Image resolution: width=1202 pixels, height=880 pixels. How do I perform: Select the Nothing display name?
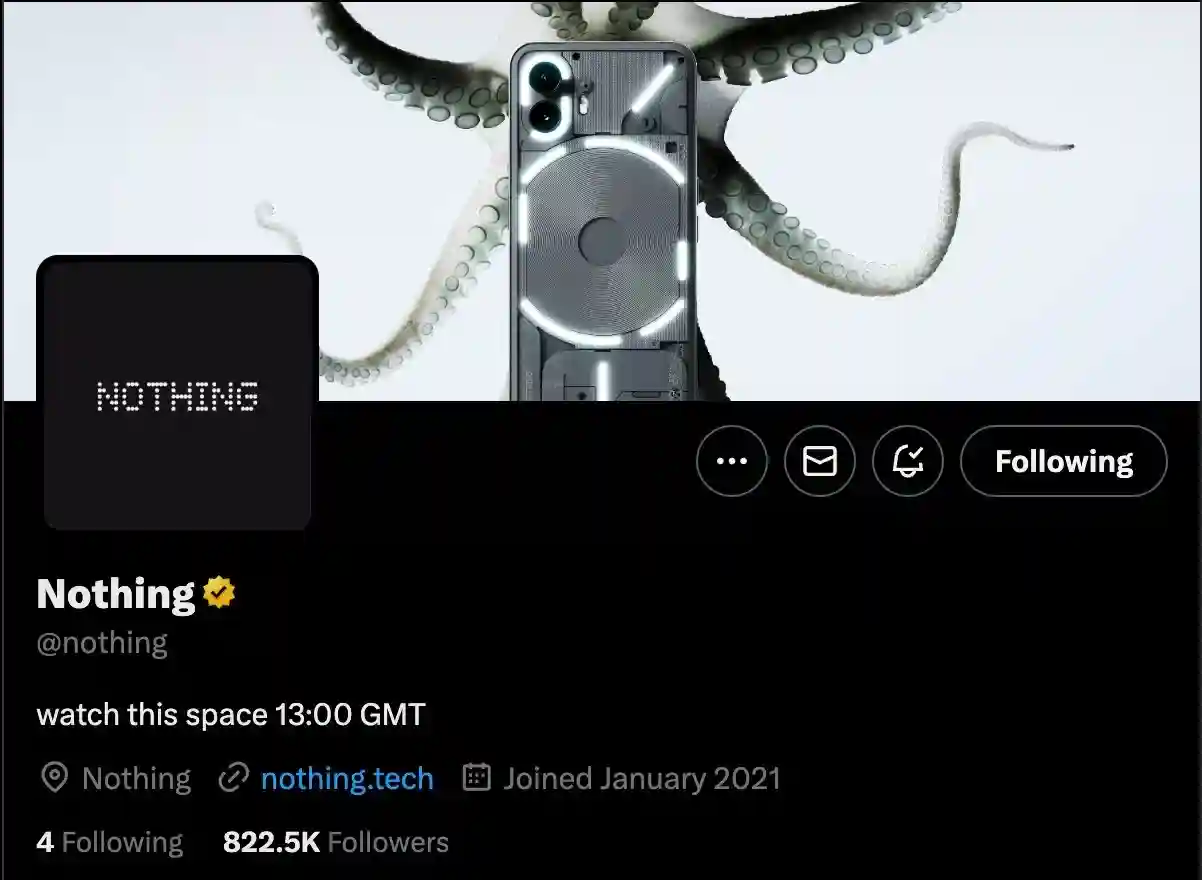116,593
